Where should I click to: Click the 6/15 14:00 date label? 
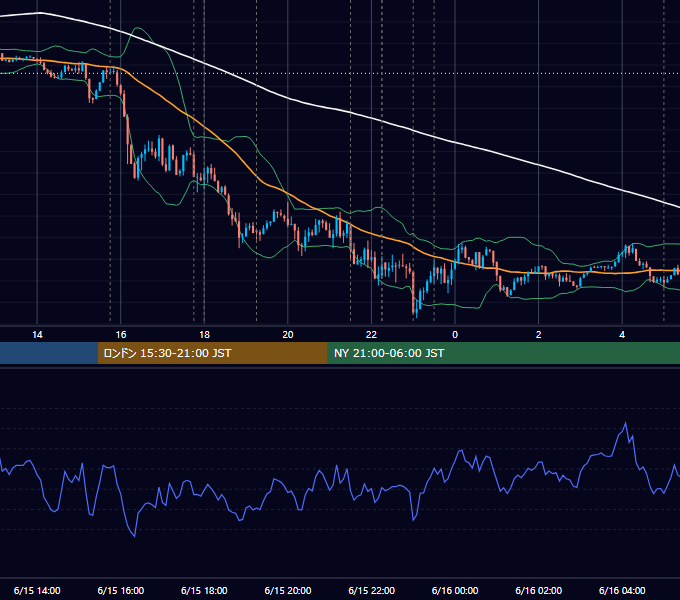[37, 590]
